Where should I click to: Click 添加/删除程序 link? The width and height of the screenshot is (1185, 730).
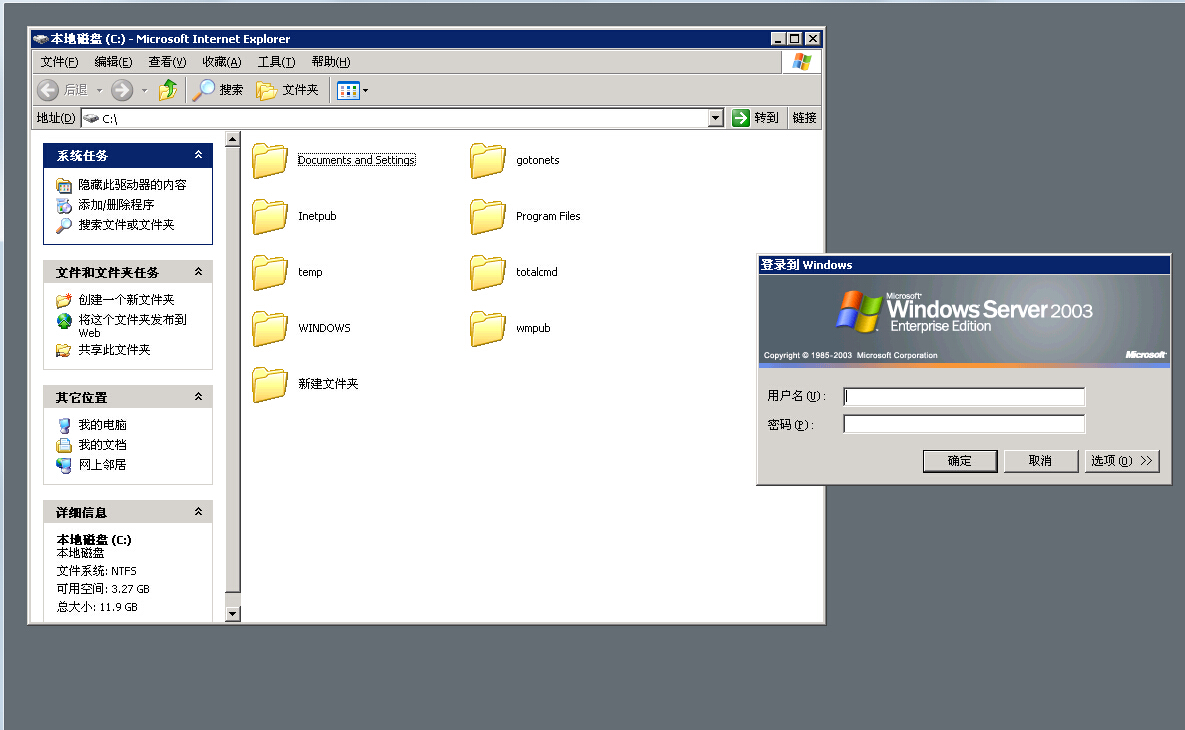pos(116,205)
